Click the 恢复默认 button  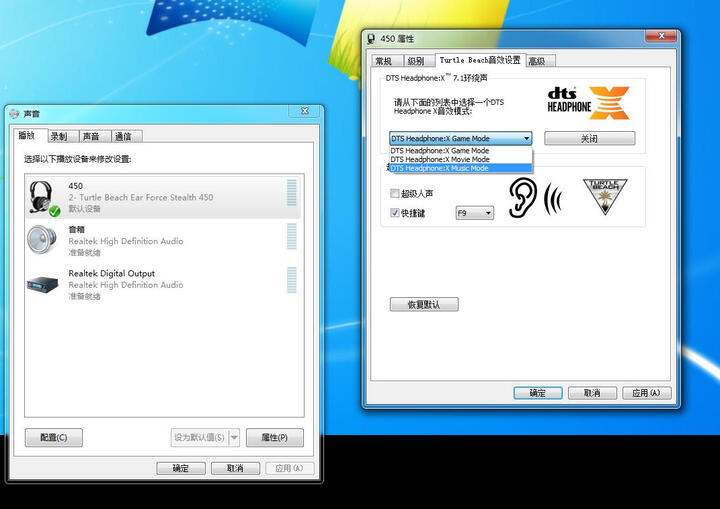click(x=424, y=304)
